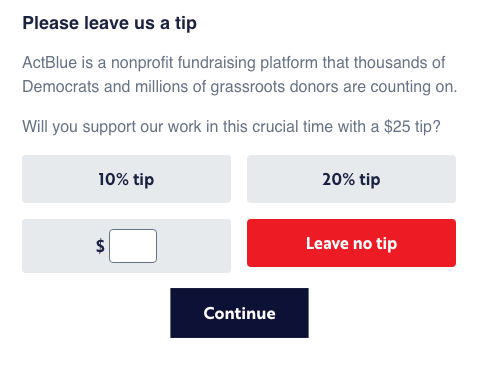This screenshot has height=367, width=478.
Task: Tap the '20% tip' label text
Action: 351,180
